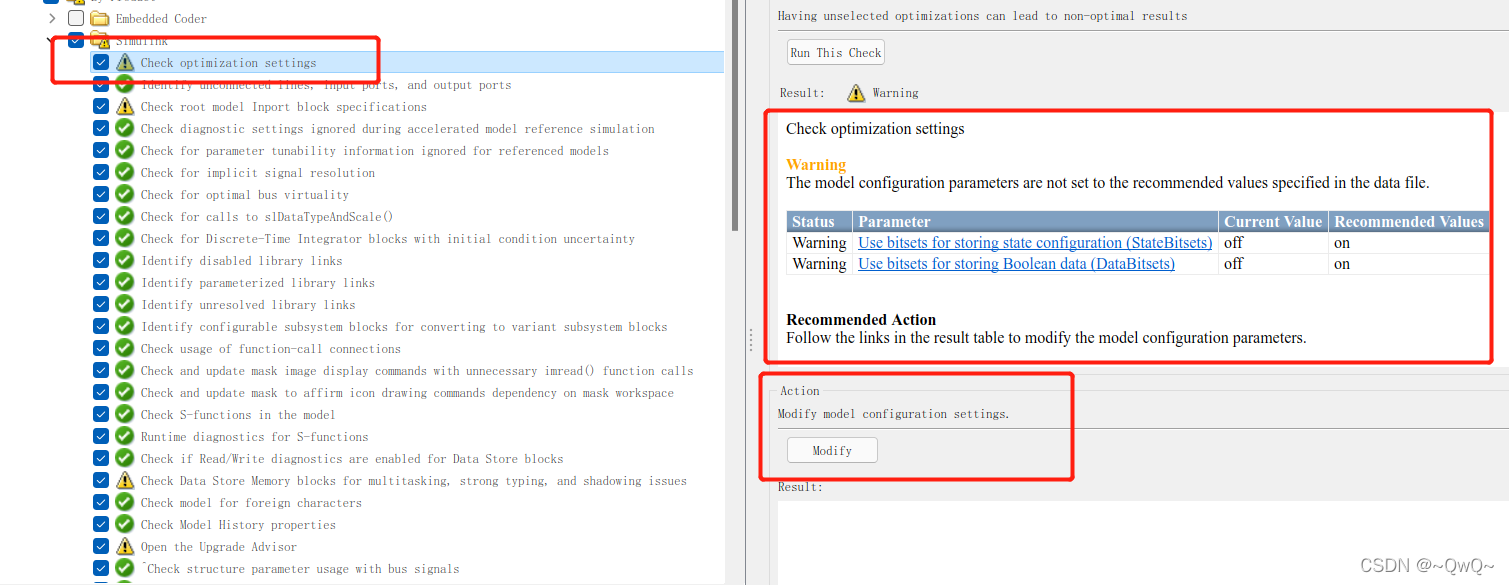Click pass icon of Identify unresolved library links

click(124, 304)
